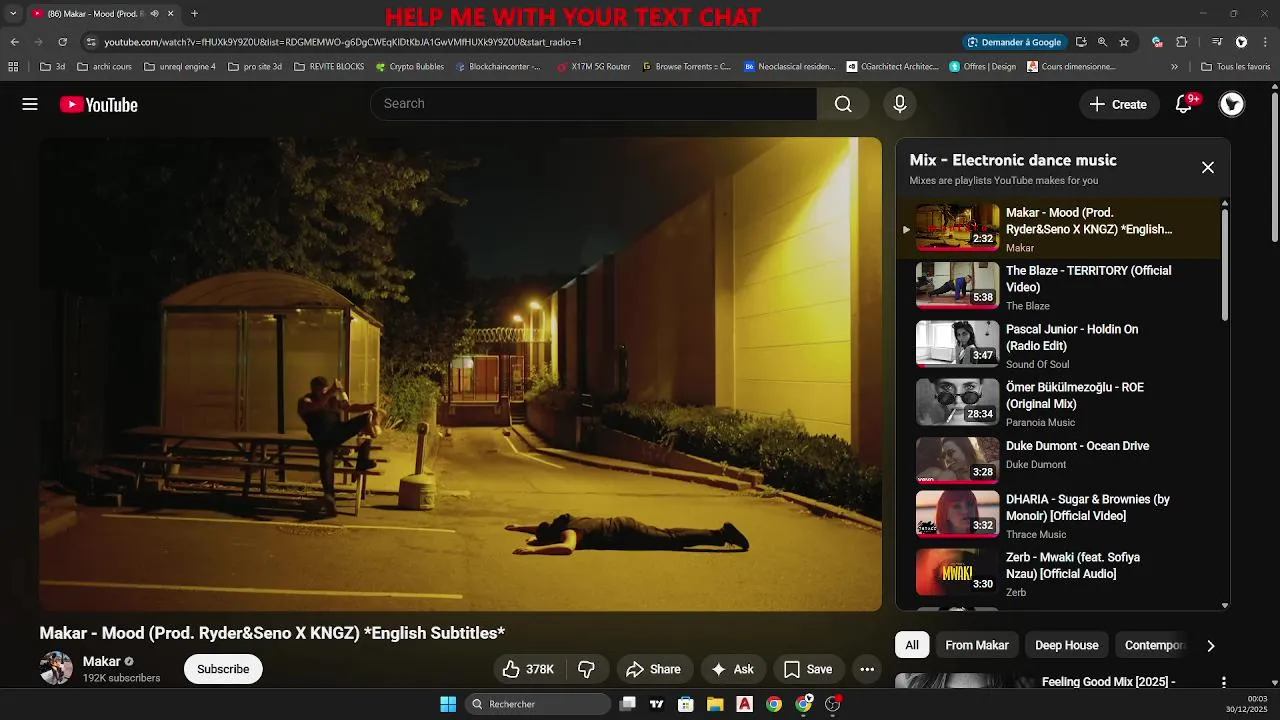Show more hidden bookmarks chevron
This screenshot has width=1280, height=720.
(x=1175, y=67)
